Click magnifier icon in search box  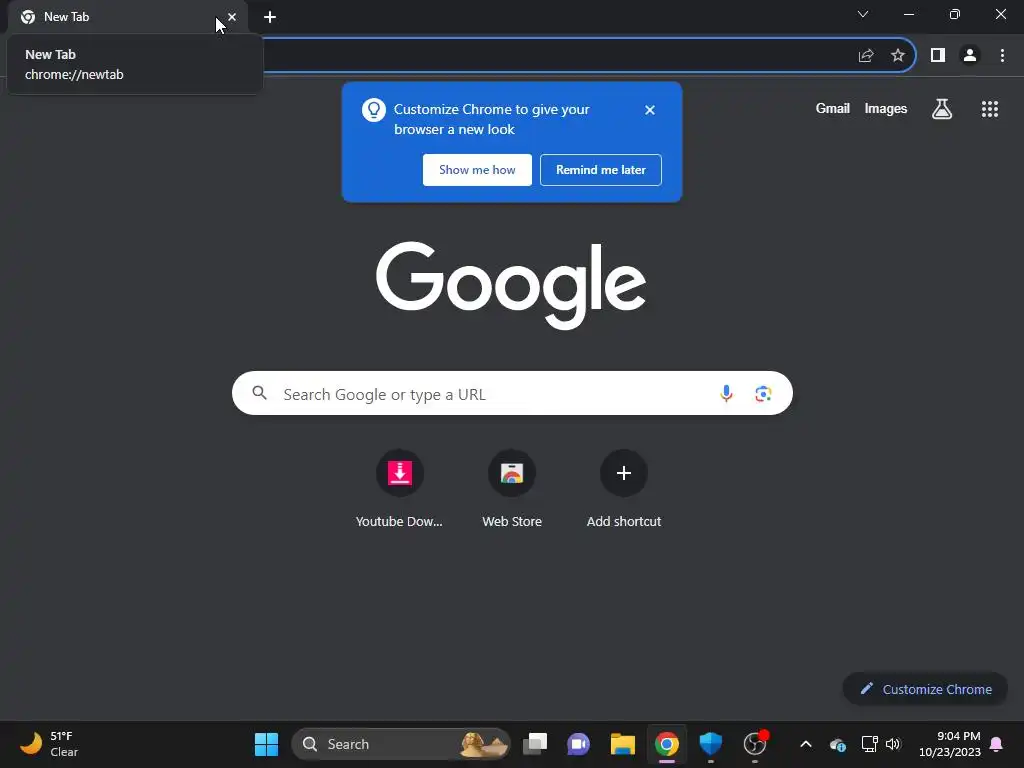click(260, 393)
